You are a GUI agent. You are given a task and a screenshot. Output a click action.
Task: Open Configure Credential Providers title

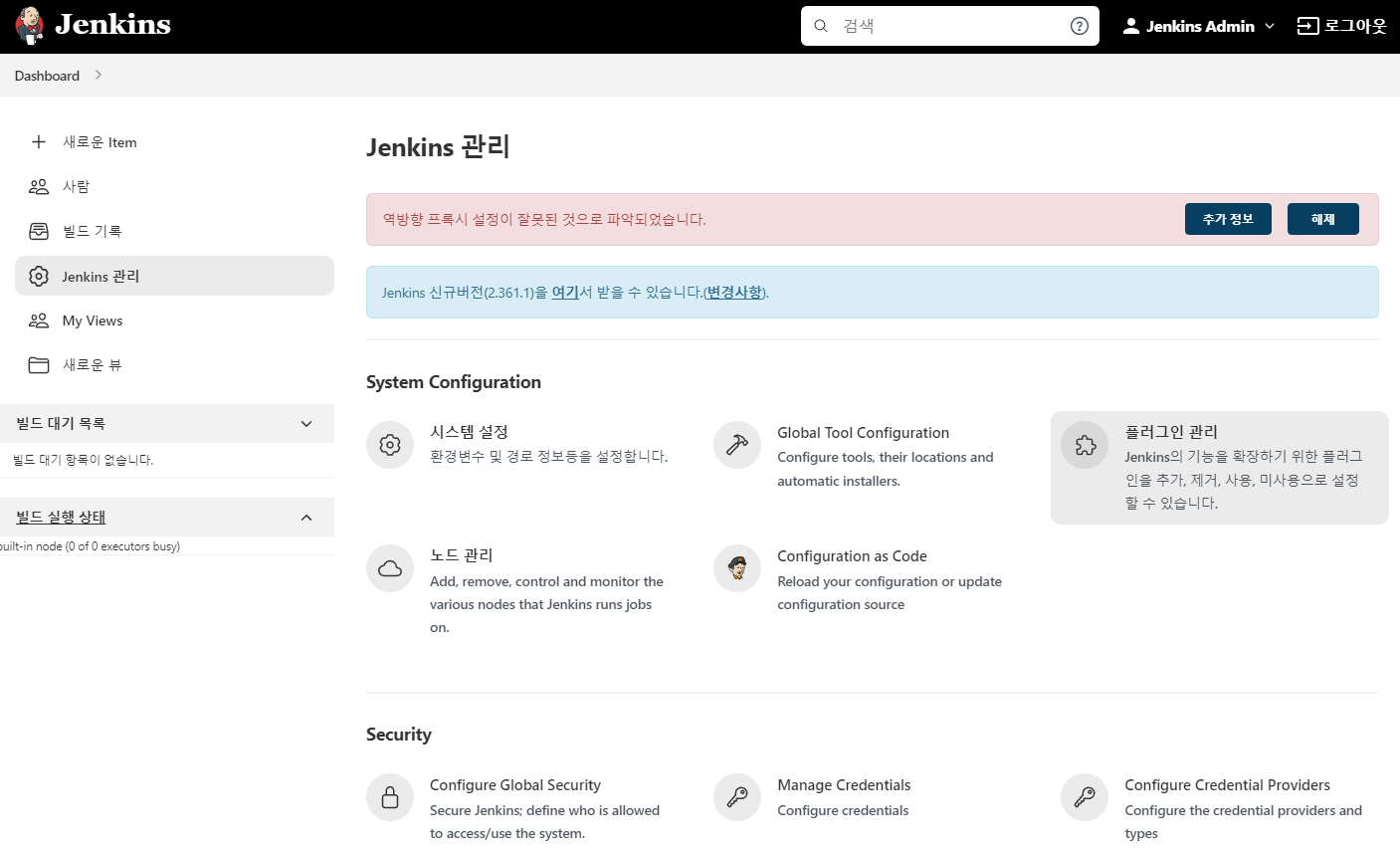pos(1227,785)
